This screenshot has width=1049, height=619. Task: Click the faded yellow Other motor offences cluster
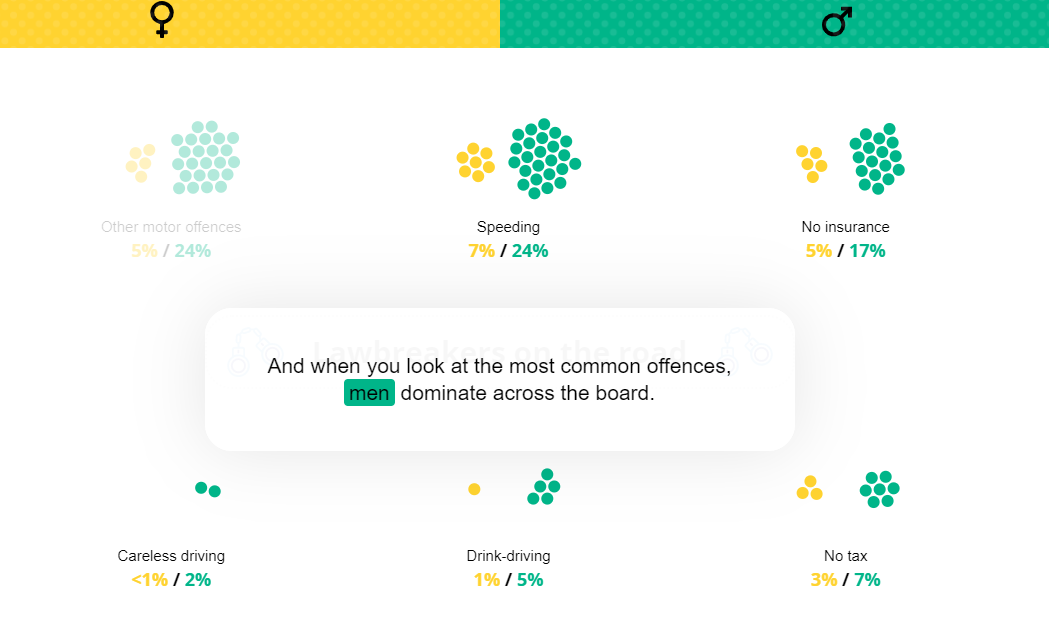click(140, 163)
